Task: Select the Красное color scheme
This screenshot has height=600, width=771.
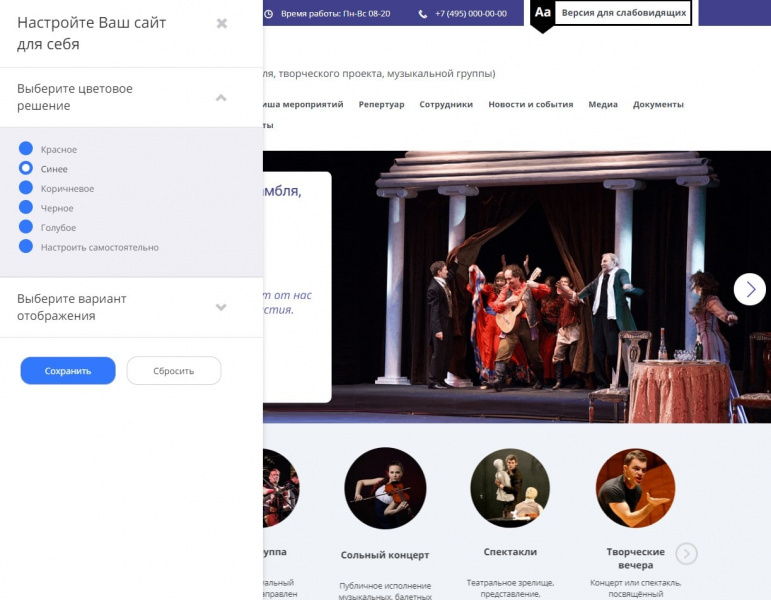Action: (x=26, y=149)
